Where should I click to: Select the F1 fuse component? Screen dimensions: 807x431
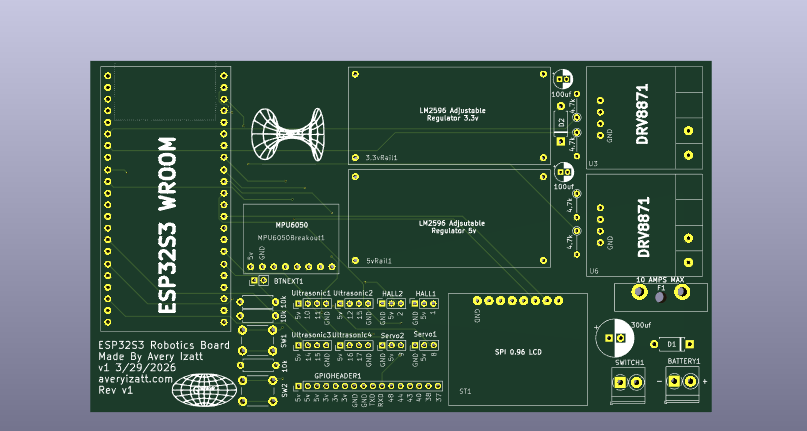click(x=659, y=292)
